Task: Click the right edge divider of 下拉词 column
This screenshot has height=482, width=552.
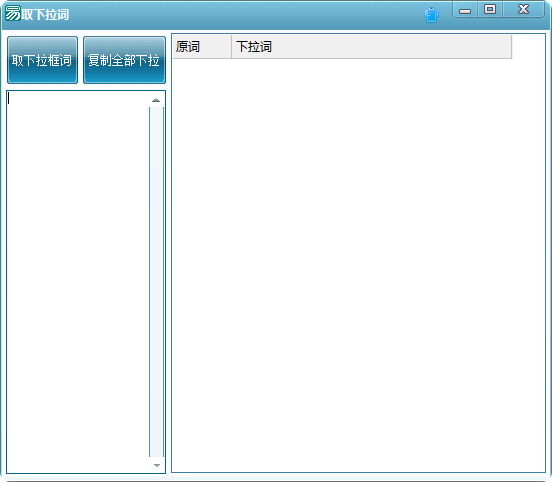Action: tap(512, 46)
